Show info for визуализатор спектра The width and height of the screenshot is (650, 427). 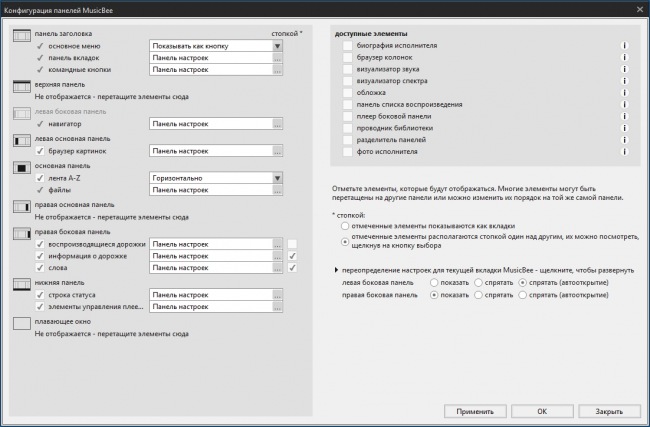(624, 81)
